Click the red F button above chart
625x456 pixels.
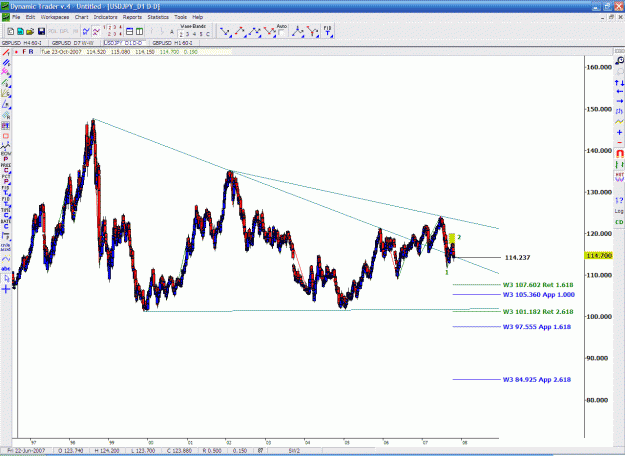click(x=24, y=52)
